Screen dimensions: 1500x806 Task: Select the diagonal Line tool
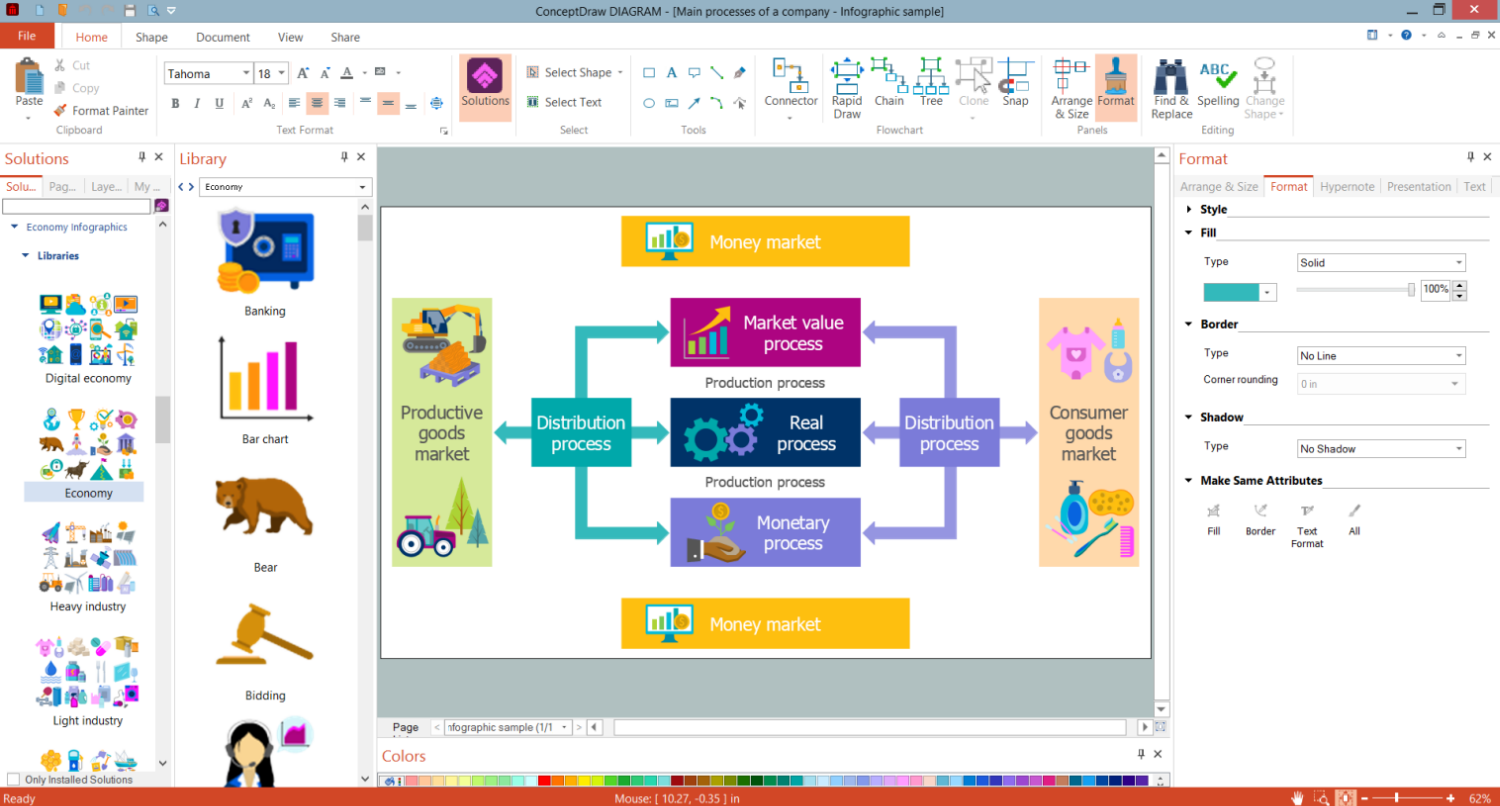717,73
